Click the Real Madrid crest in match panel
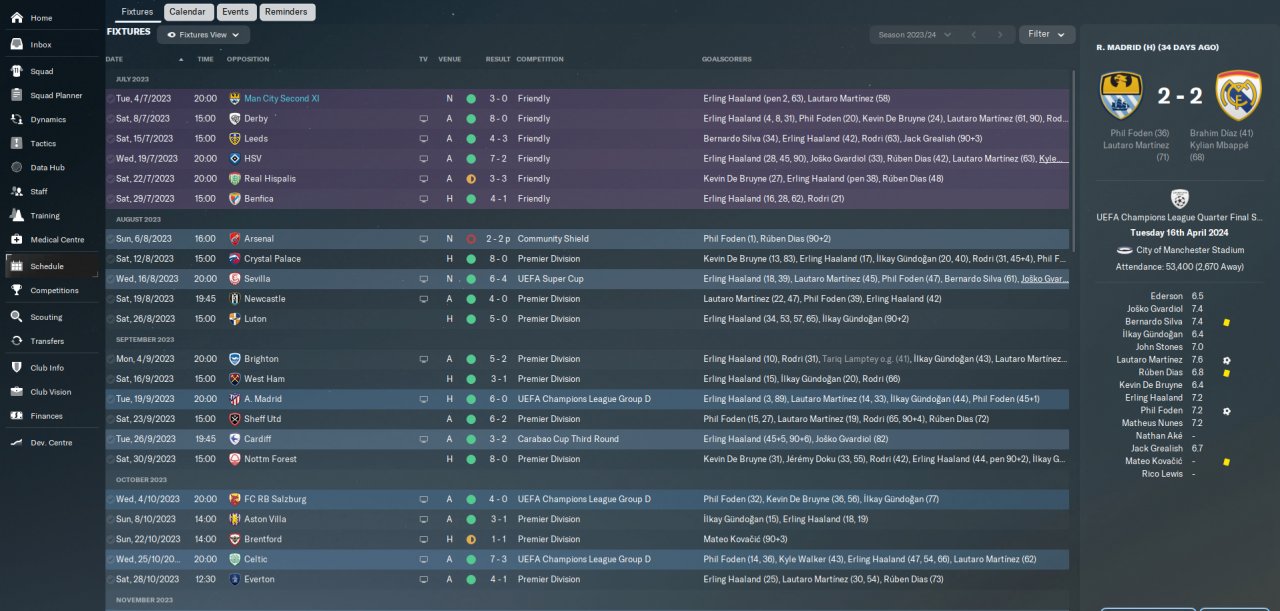 (1238, 95)
